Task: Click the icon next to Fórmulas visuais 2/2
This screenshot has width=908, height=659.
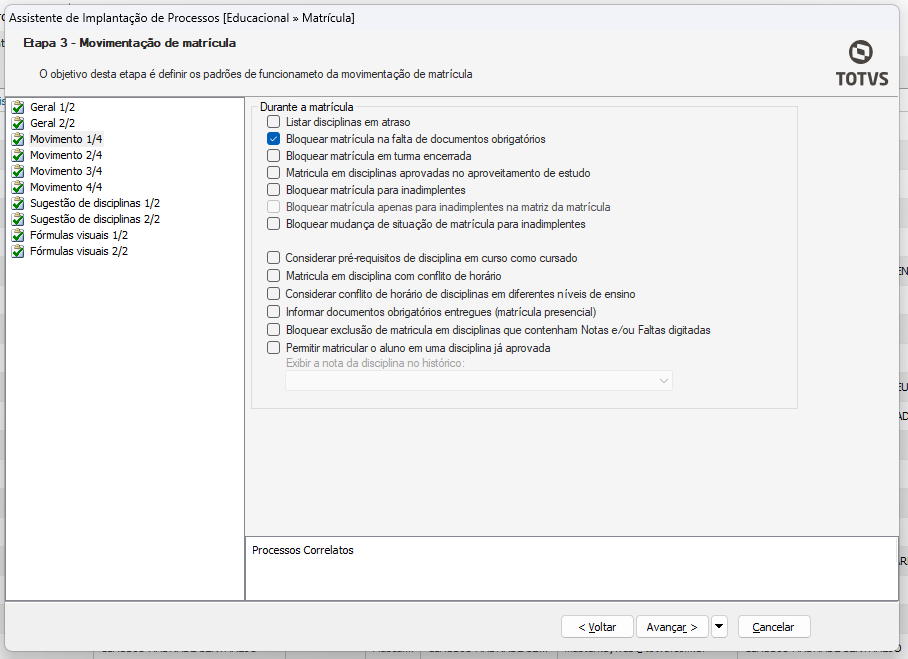Action: click(17, 251)
